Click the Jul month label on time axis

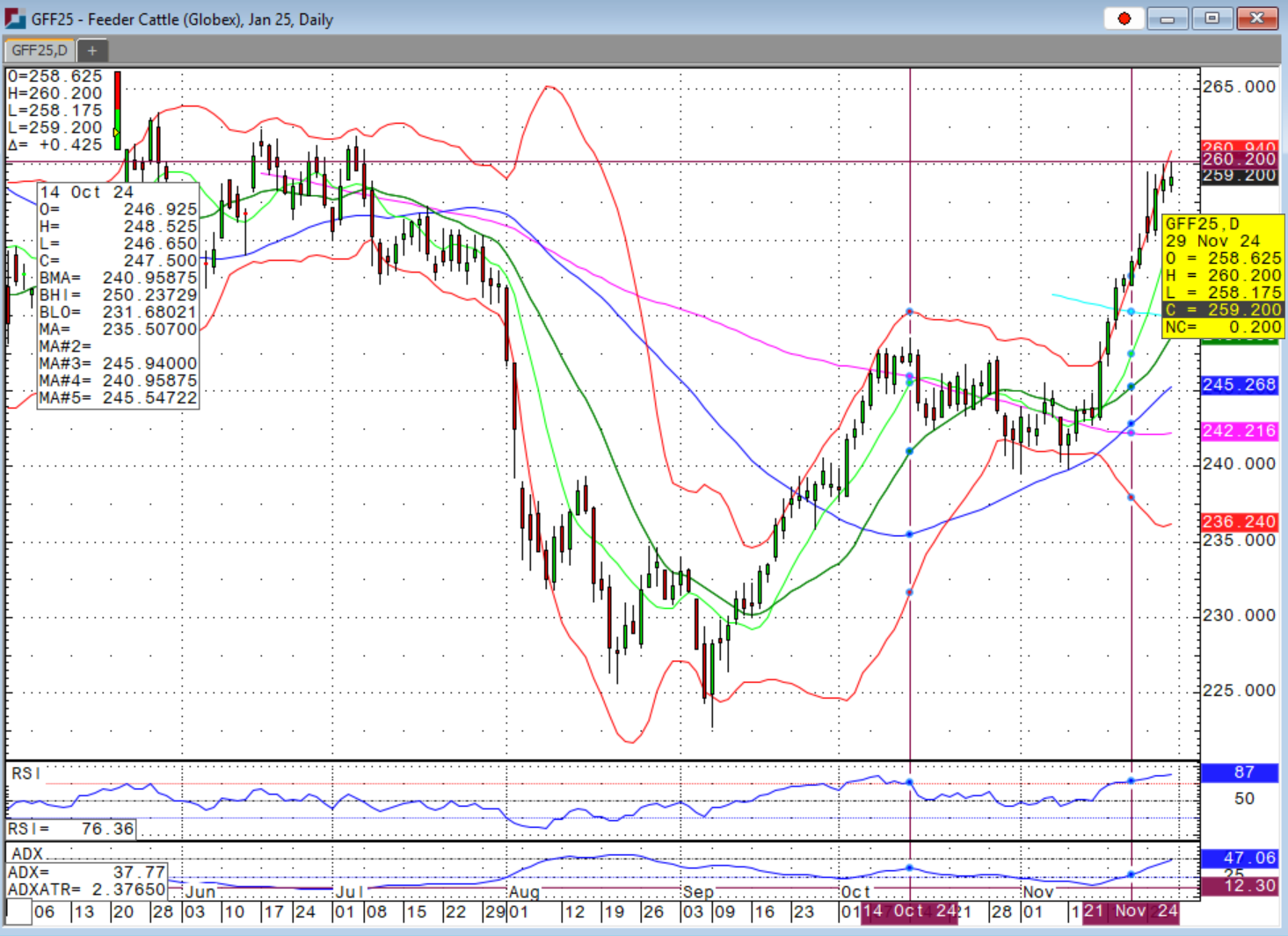click(349, 892)
